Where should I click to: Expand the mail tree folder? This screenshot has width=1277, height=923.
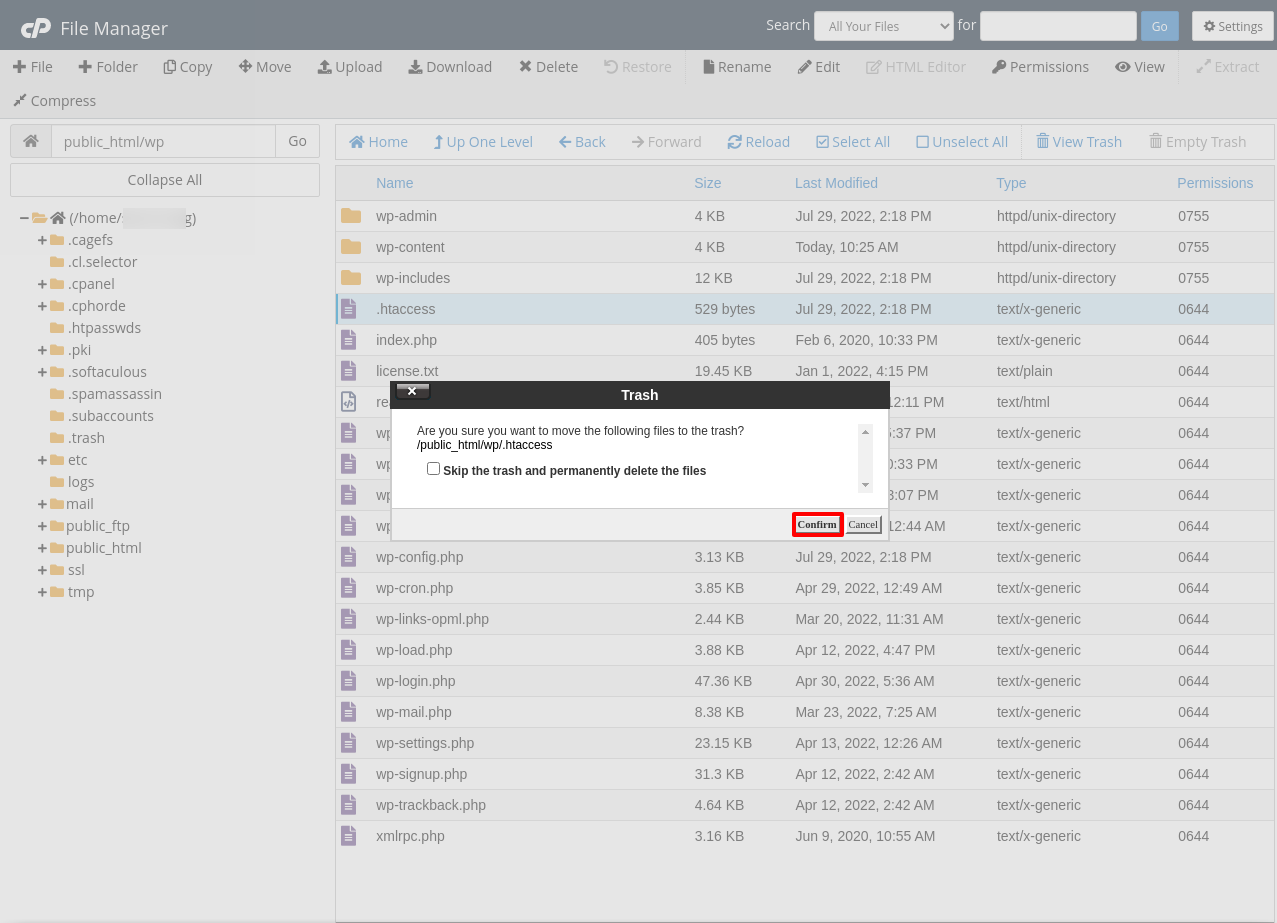42,504
